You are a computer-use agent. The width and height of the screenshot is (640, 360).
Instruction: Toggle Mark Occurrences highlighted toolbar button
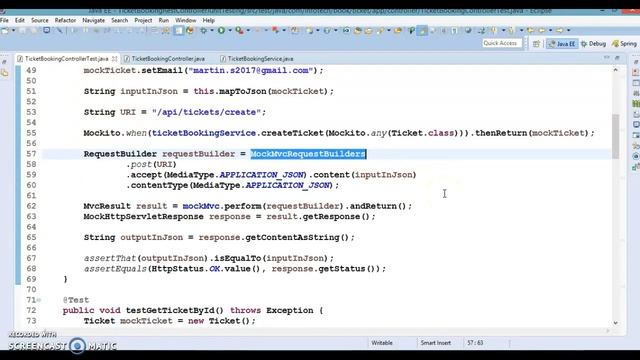point(422,30)
